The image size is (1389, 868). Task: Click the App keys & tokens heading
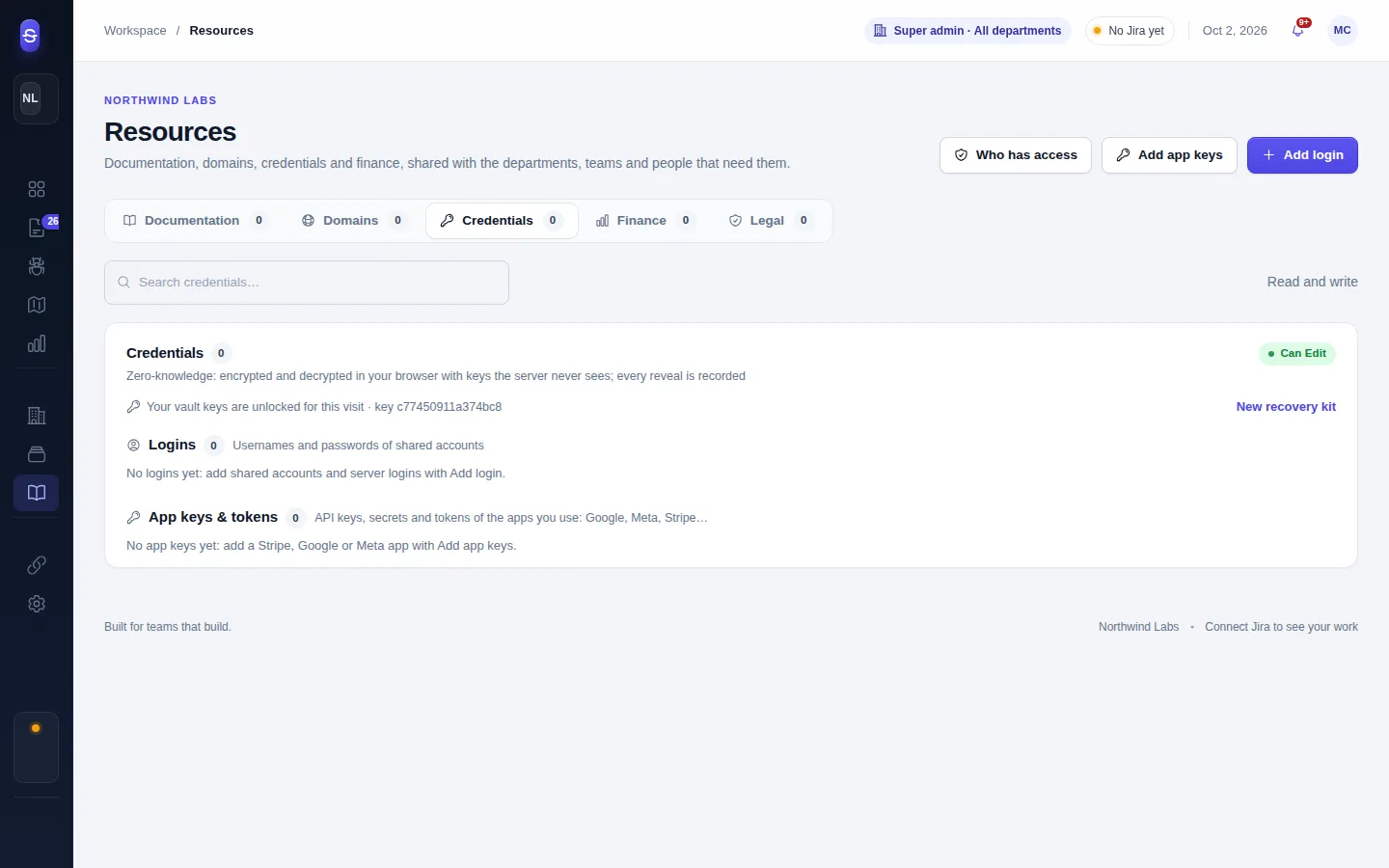213,517
